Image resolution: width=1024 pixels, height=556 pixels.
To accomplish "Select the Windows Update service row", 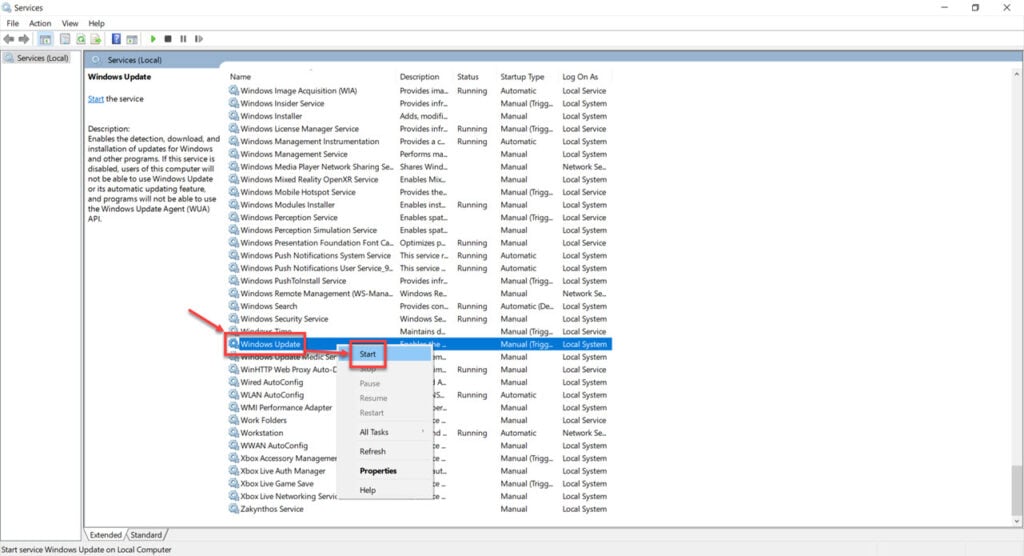I will point(419,344).
